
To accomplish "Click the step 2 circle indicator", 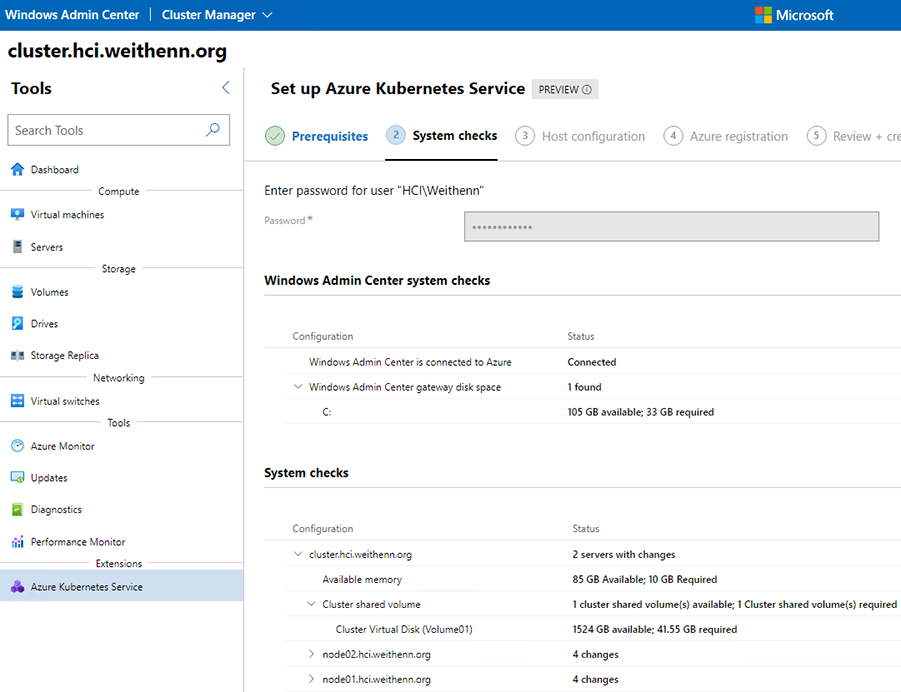I will (395, 135).
